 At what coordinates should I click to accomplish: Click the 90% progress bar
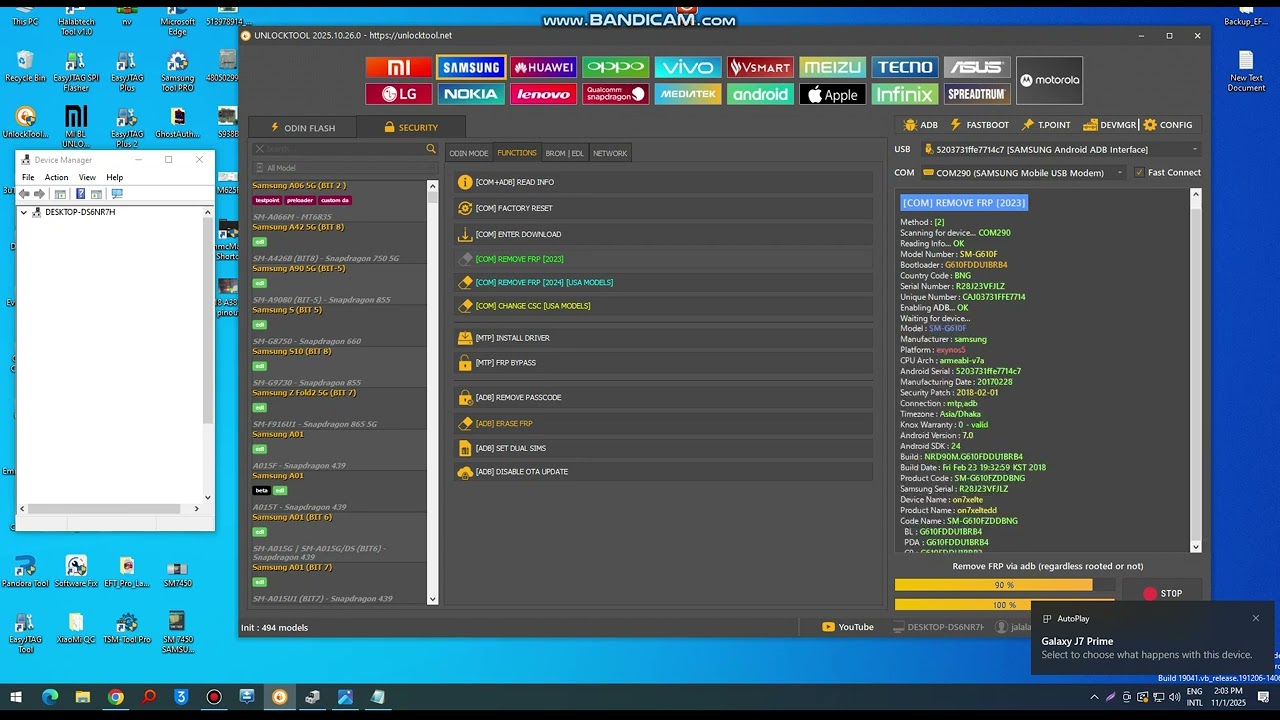pos(1004,585)
